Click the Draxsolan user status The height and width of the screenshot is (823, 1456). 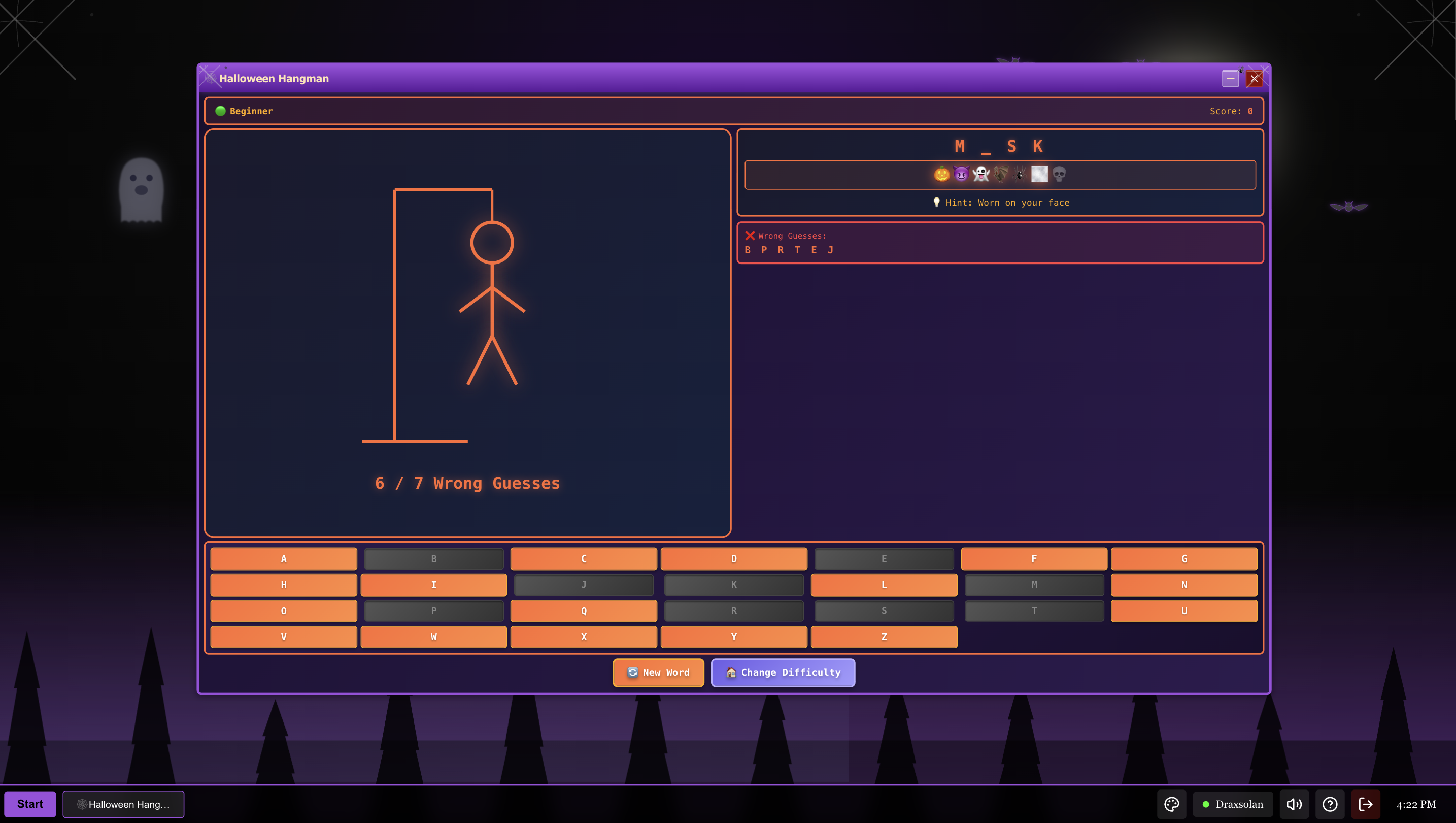click(1232, 804)
